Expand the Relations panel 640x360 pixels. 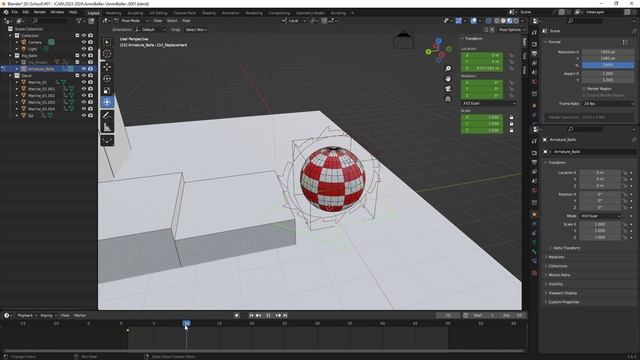coord(556,257)
